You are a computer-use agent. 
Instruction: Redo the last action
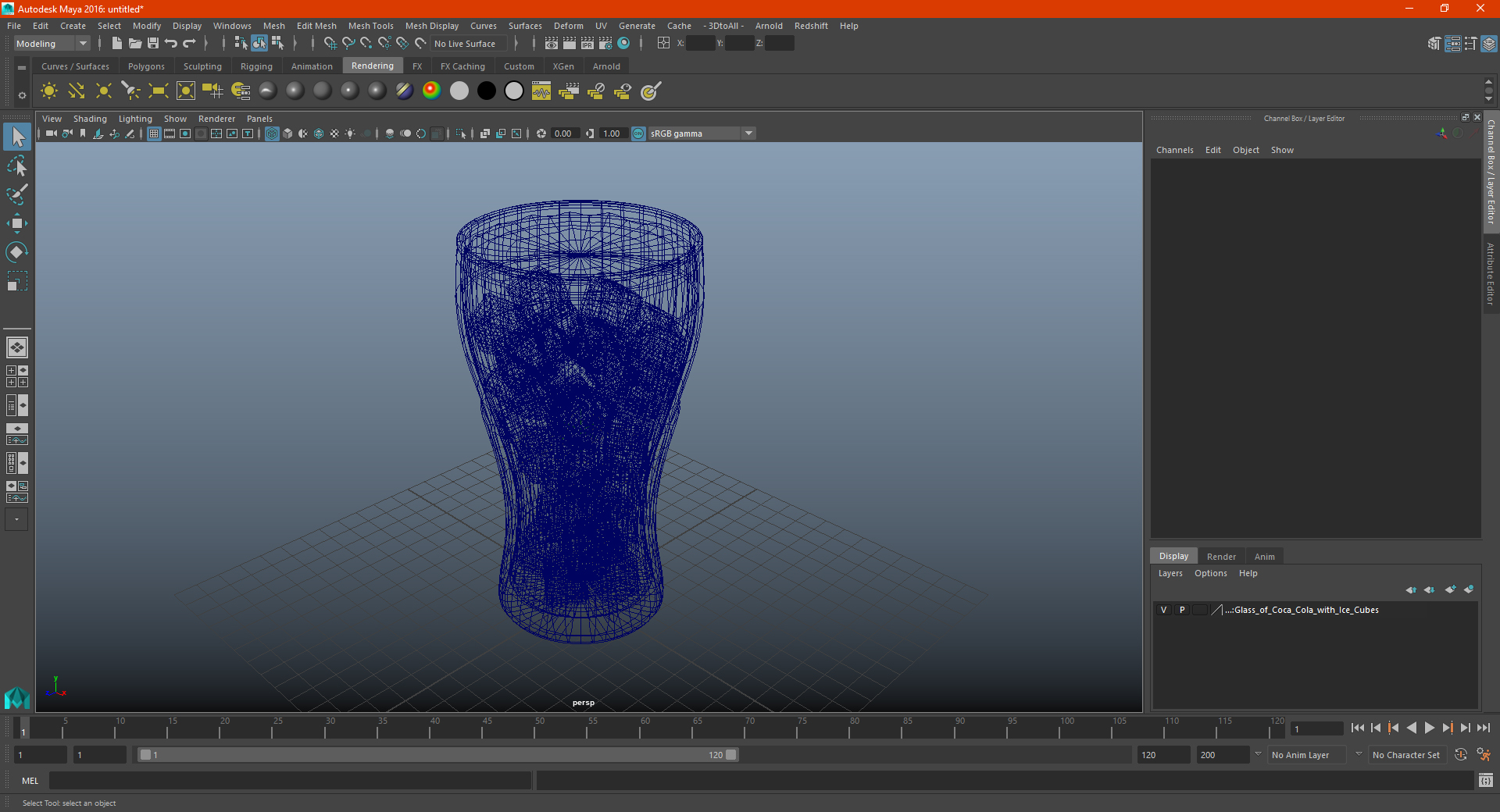click(189, 44)
